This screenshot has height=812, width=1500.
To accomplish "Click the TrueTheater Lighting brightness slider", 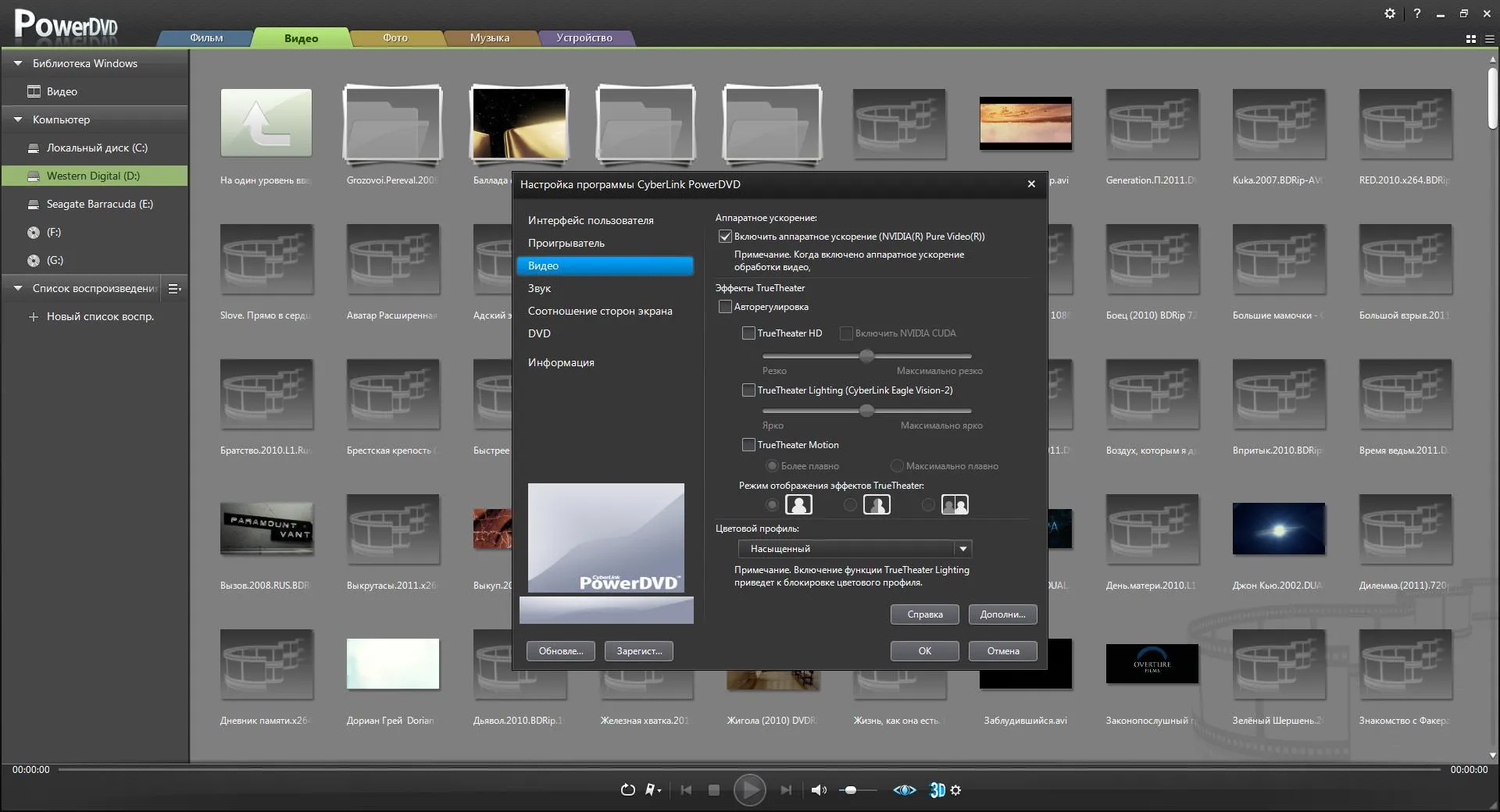I will point(867,411).
